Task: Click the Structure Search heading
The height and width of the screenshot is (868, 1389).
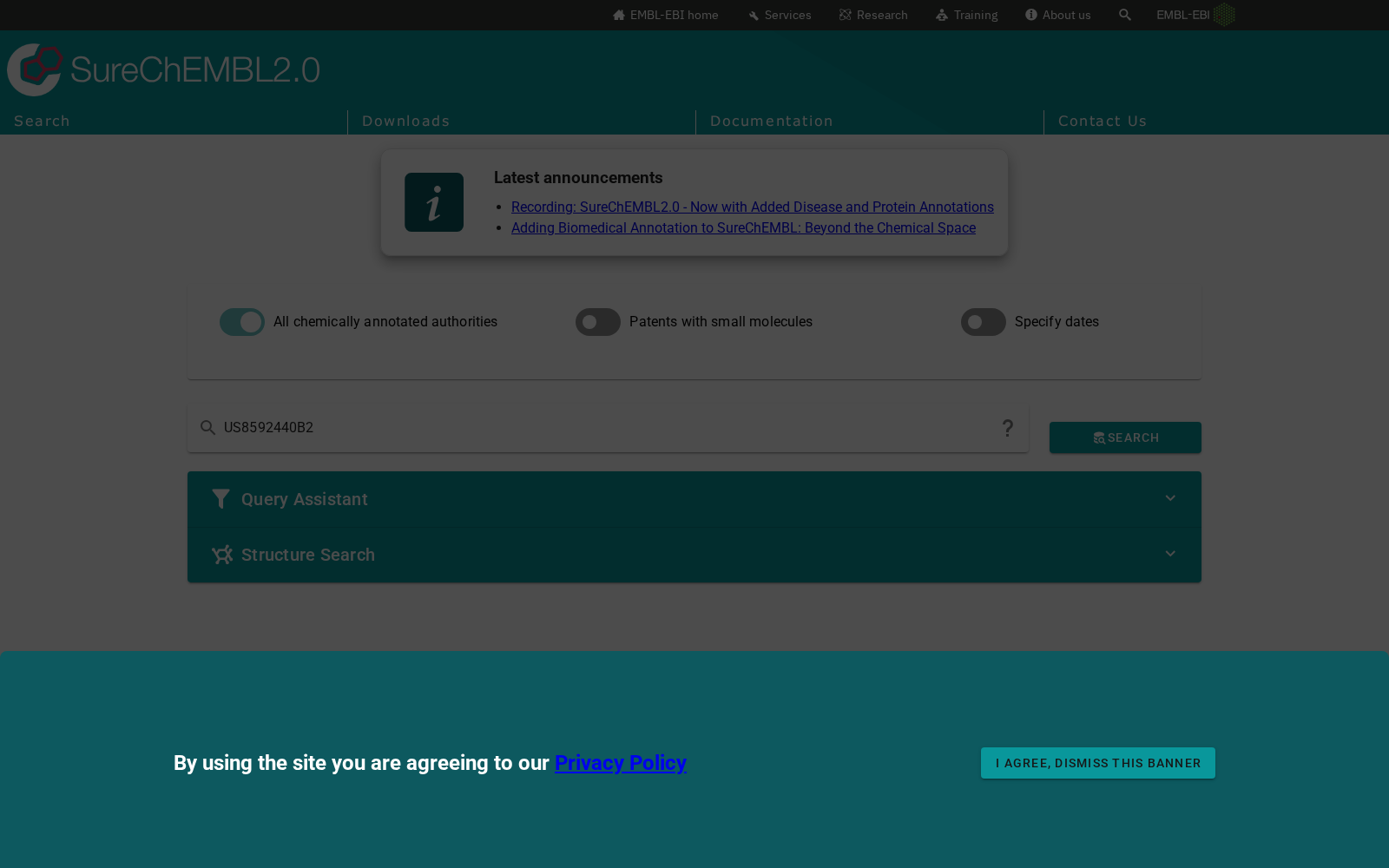Action: tap(308, 555)
